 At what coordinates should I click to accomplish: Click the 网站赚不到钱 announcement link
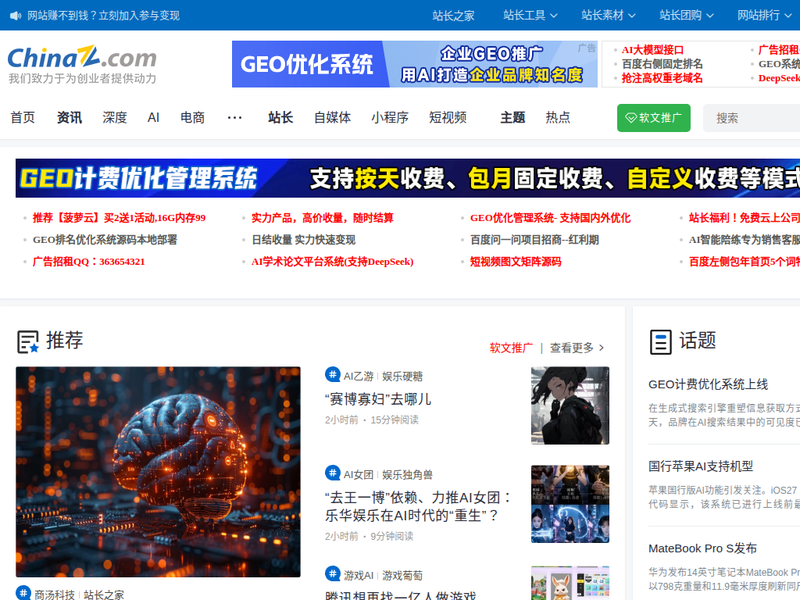(x=104, y=16)
